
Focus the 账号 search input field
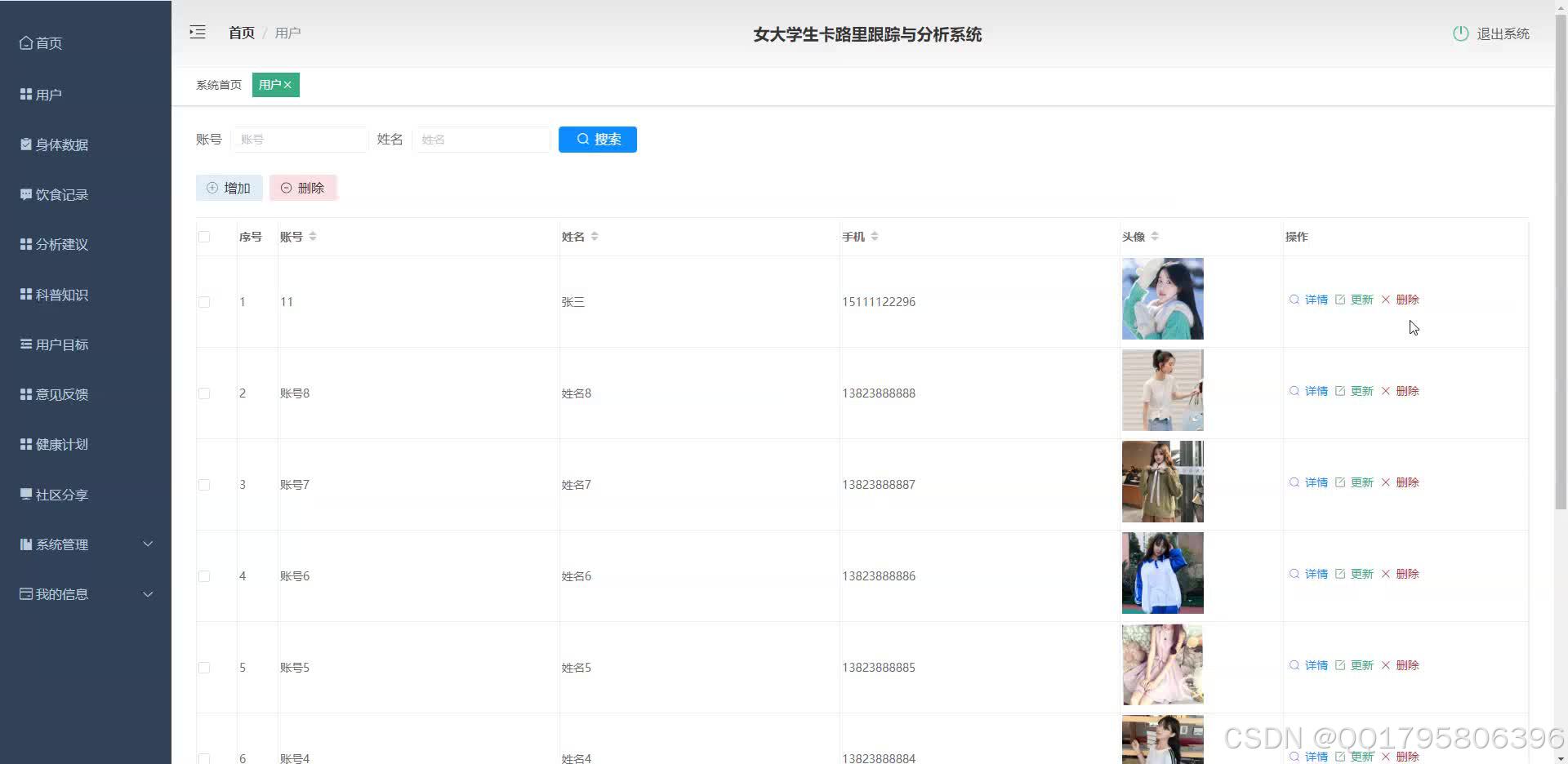(300, 140)
